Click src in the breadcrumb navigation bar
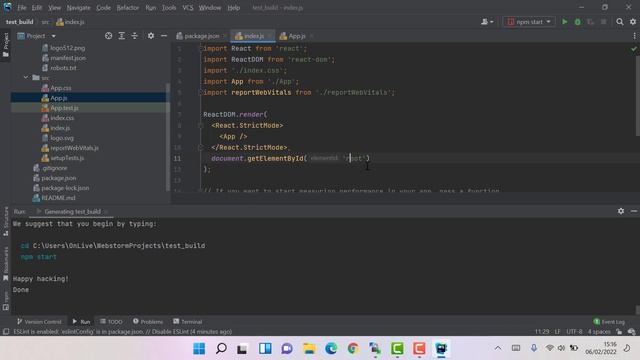 click(45, 22)
